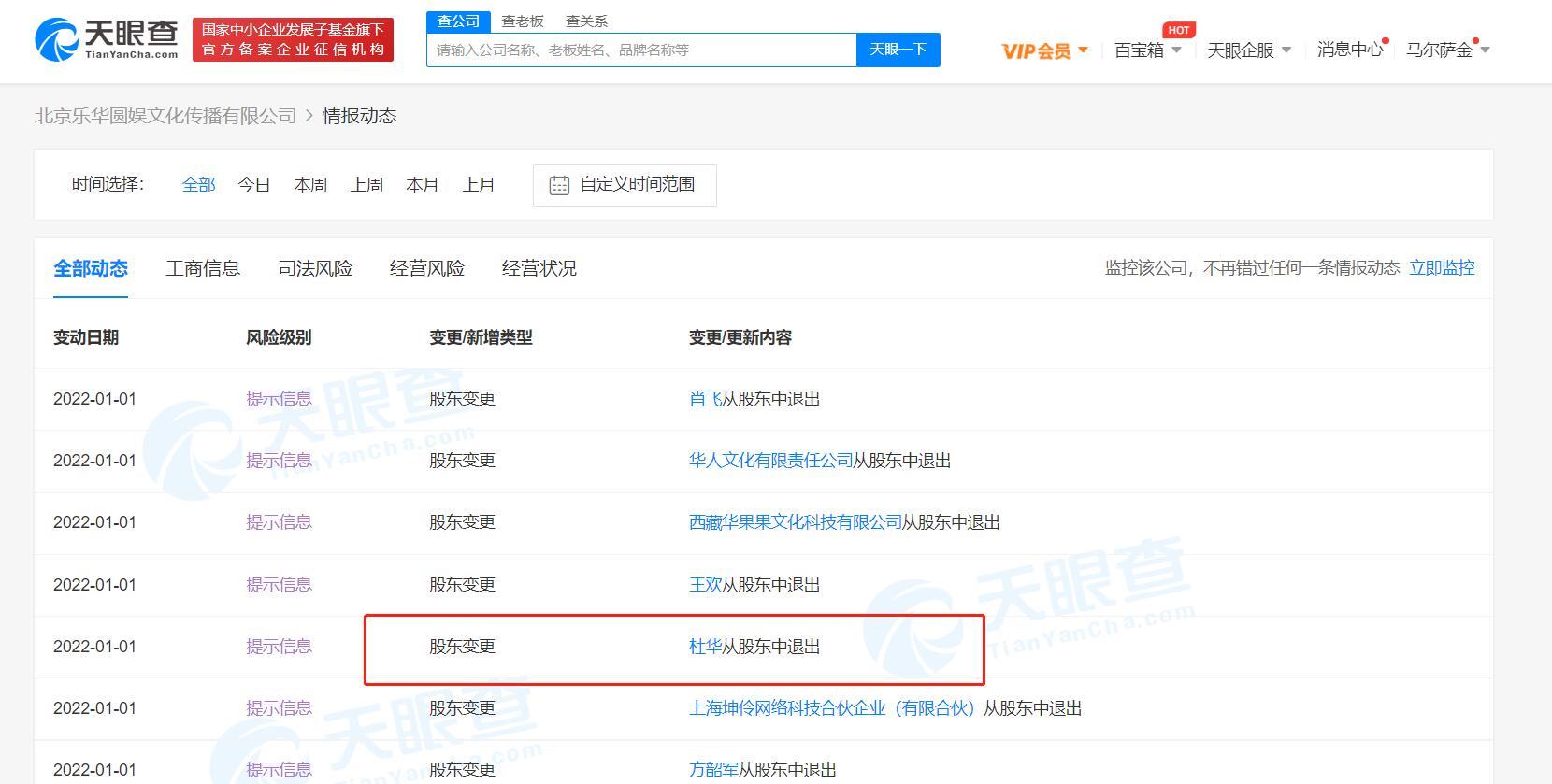Click the 变动日期 column header
1552x784 pixels.
point(86,337)
